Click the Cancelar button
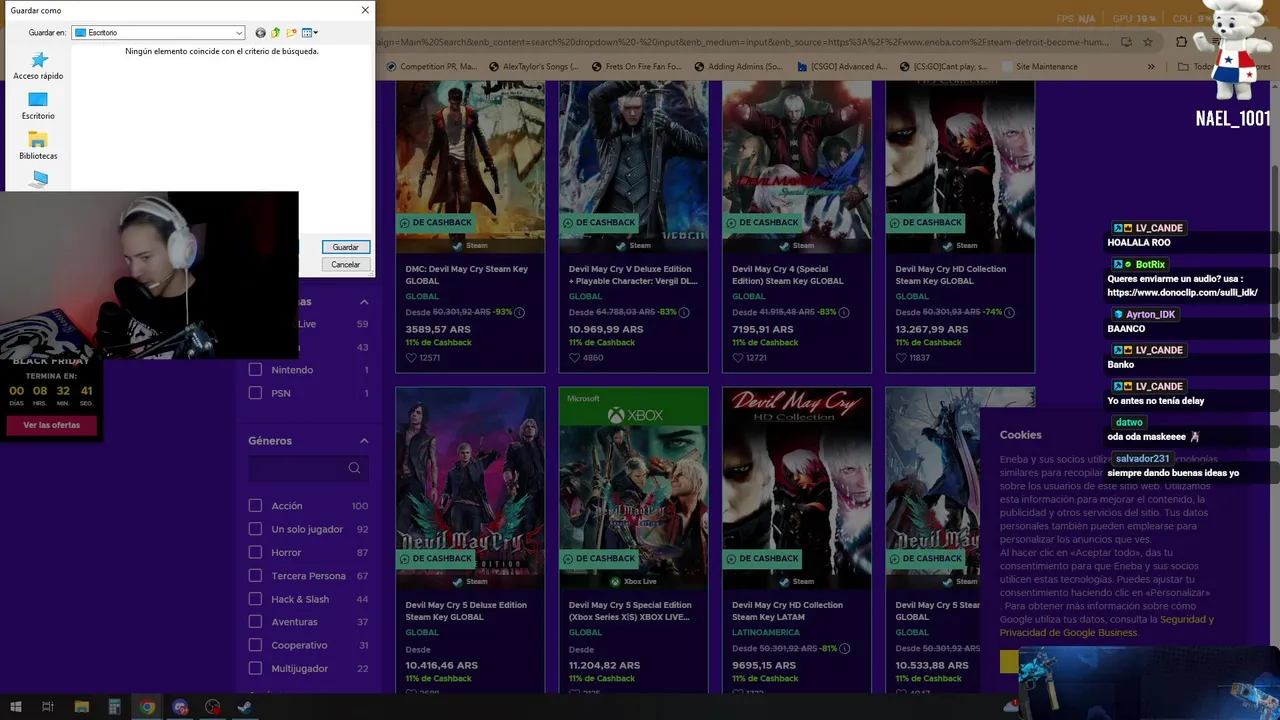Viewport: 1280px width, 720px height. (x=346, y=265)
